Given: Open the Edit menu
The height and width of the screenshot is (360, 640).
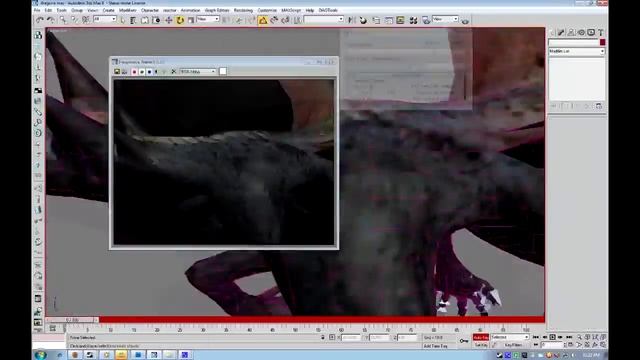Looking at the screenshot, I should [x=48, y=10].
